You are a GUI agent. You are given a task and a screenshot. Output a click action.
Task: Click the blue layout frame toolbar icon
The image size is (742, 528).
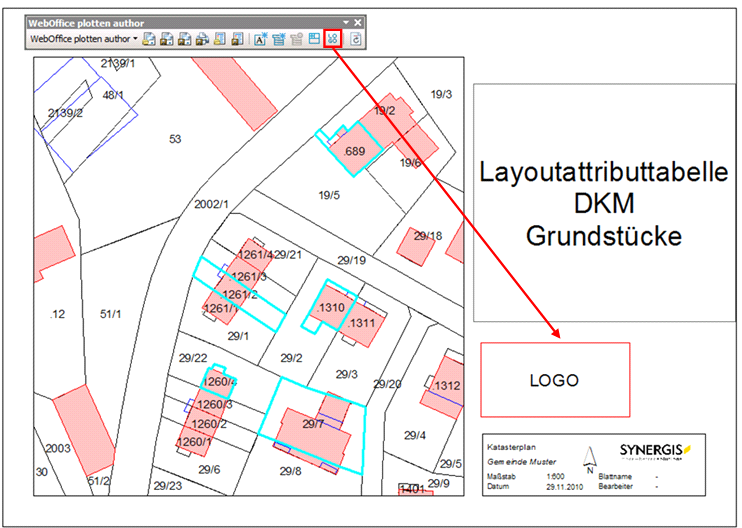pyautogui.click(x=314, y=39)
